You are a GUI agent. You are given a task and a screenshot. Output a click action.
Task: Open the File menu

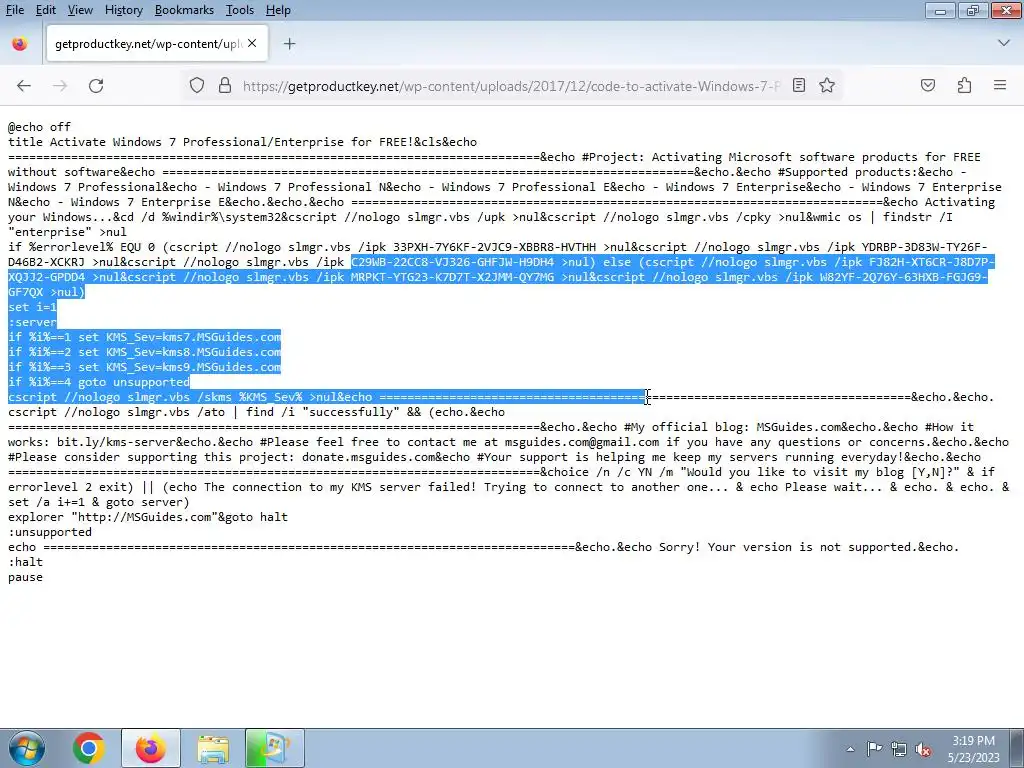coord(14,10)
